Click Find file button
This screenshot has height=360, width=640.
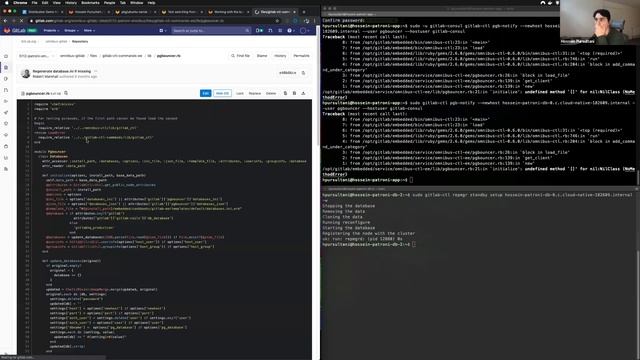240,56
